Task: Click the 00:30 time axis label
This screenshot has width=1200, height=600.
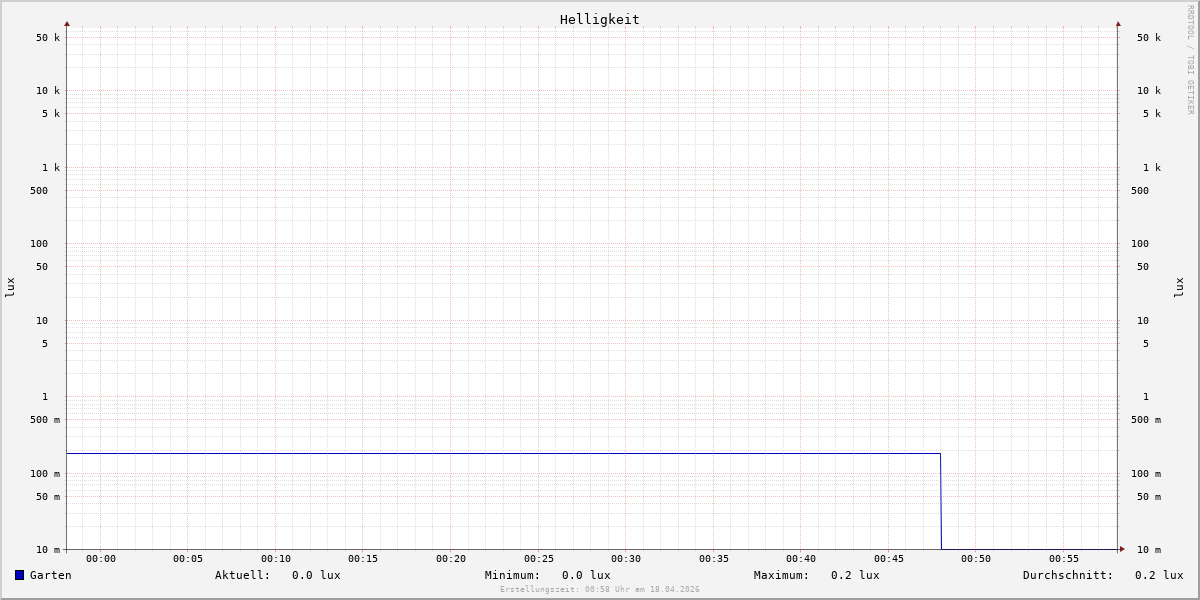Action: pos(626,559)
